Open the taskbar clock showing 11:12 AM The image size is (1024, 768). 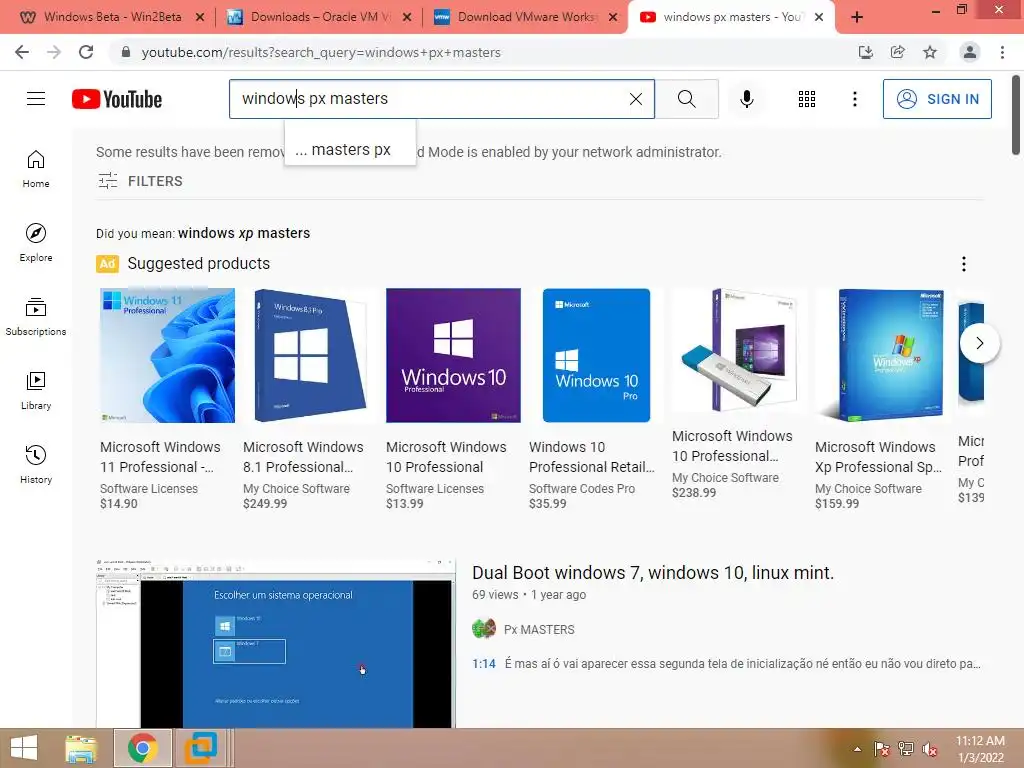point(980,749)
